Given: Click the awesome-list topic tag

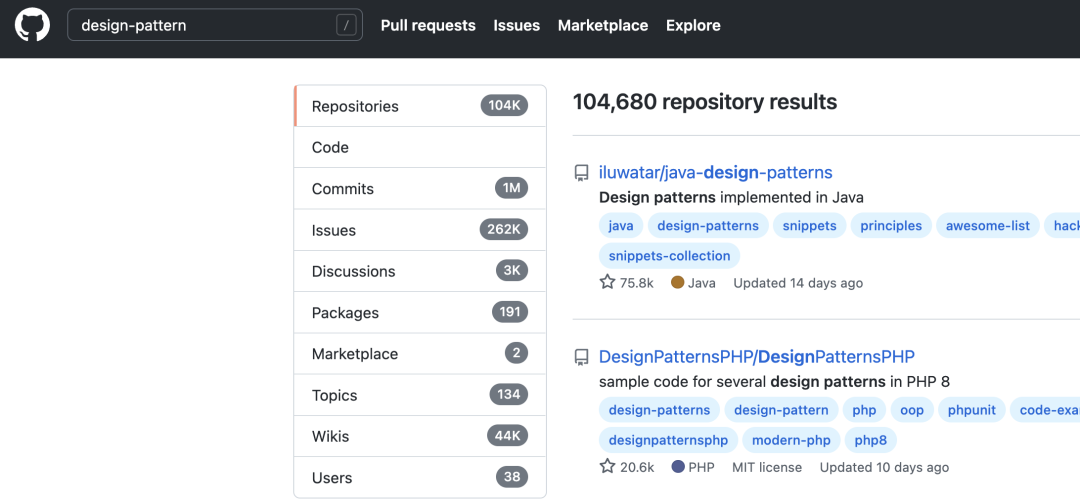Looking at the screenshot, I should pyautogui.click(x=988, y=226).
